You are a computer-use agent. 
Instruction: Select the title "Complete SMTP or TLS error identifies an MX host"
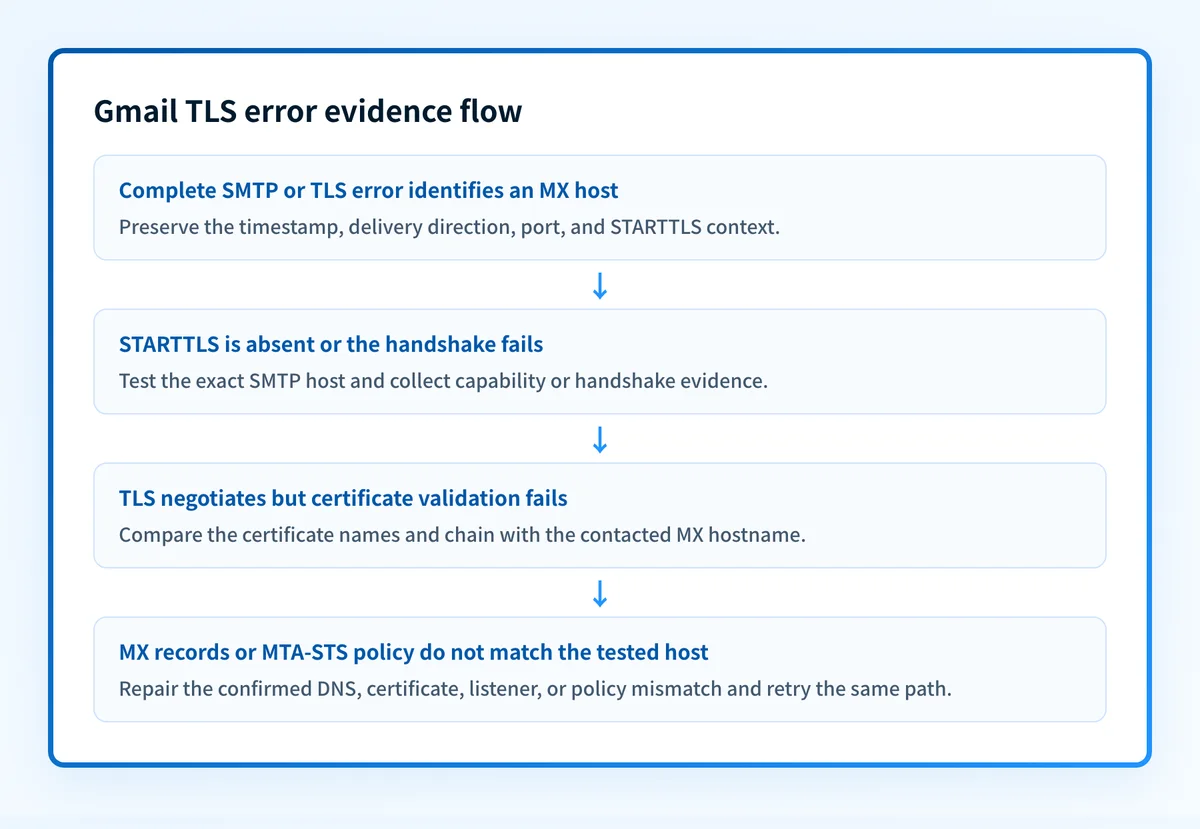click(x=369, y=190)
